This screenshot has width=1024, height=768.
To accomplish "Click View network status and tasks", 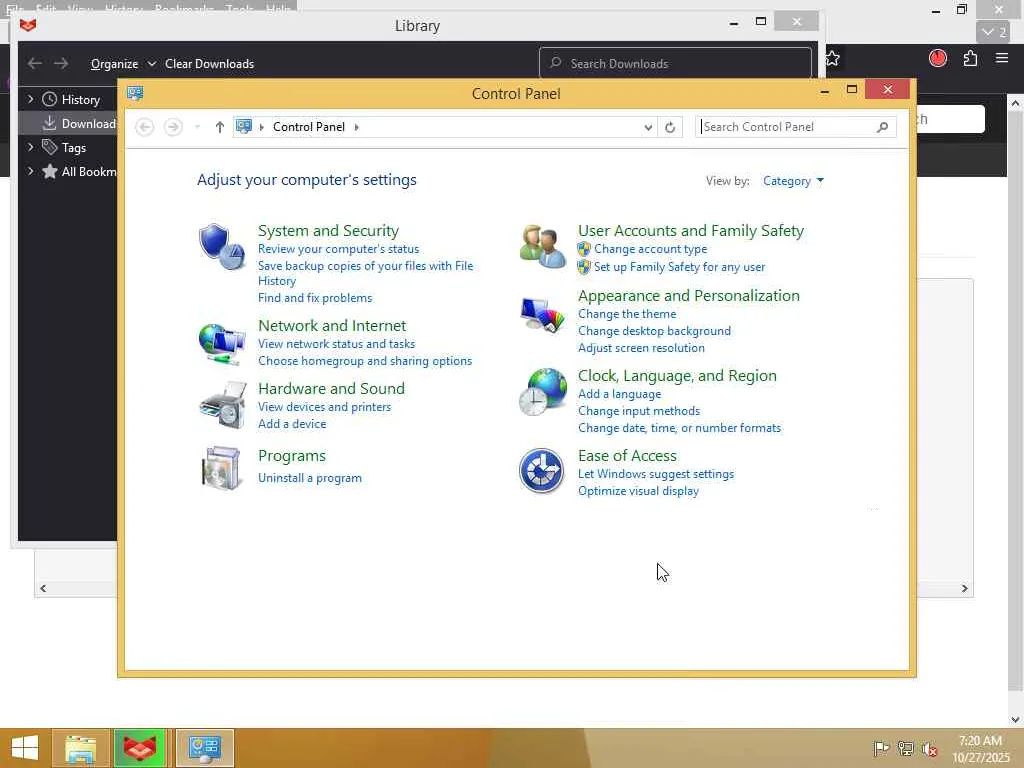I will point(336,344).
